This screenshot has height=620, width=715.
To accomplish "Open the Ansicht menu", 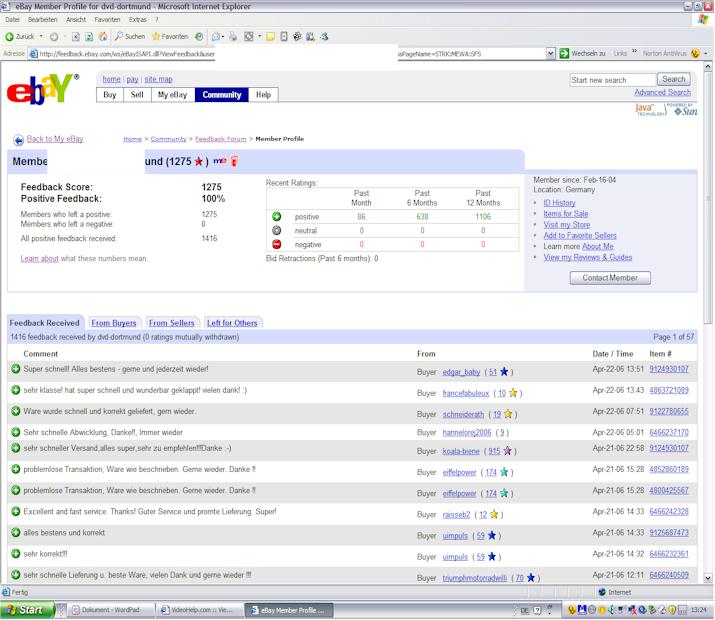I will click(x=76, y=20).
